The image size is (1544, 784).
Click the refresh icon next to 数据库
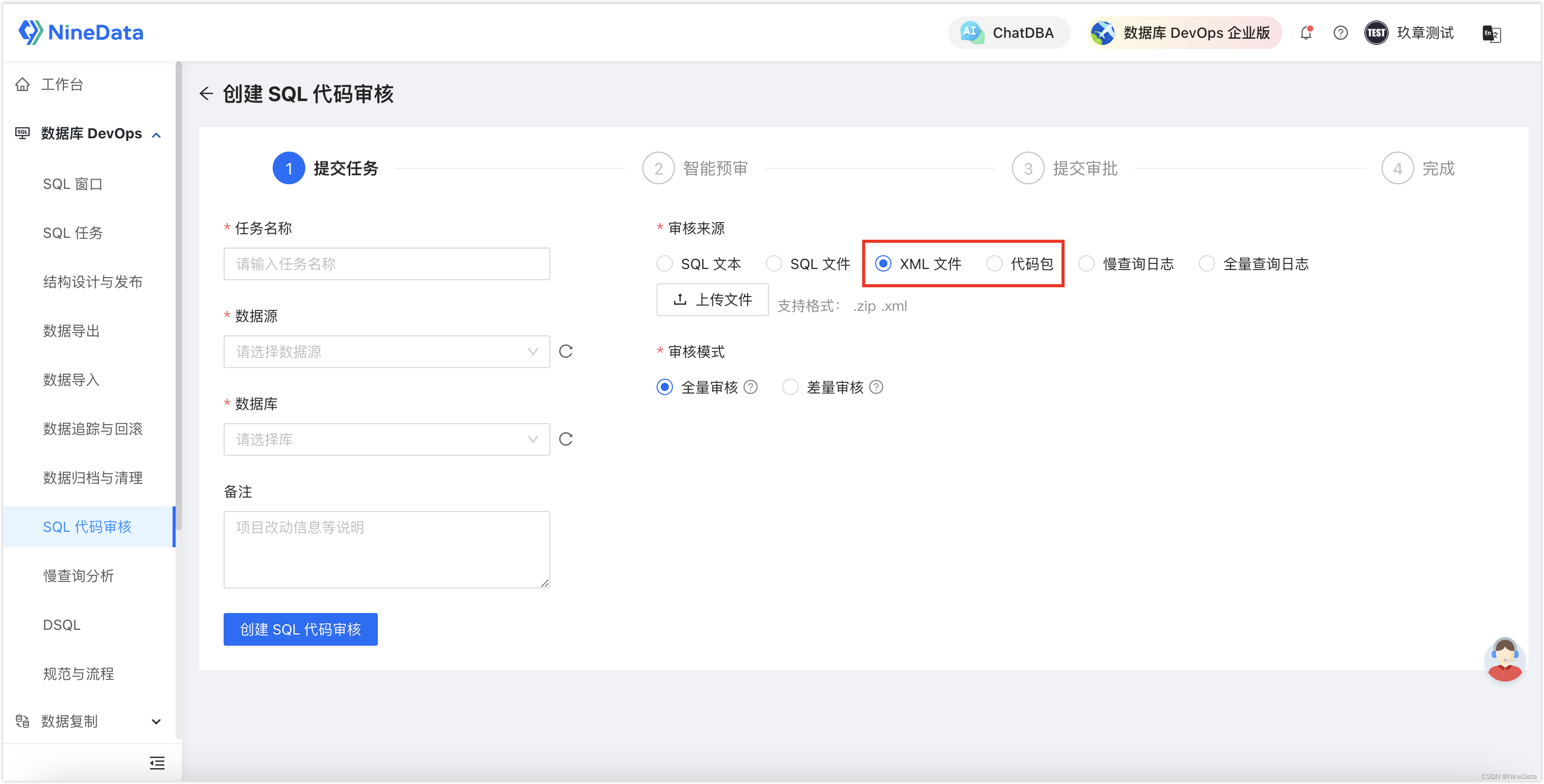[x=566, y=438]
